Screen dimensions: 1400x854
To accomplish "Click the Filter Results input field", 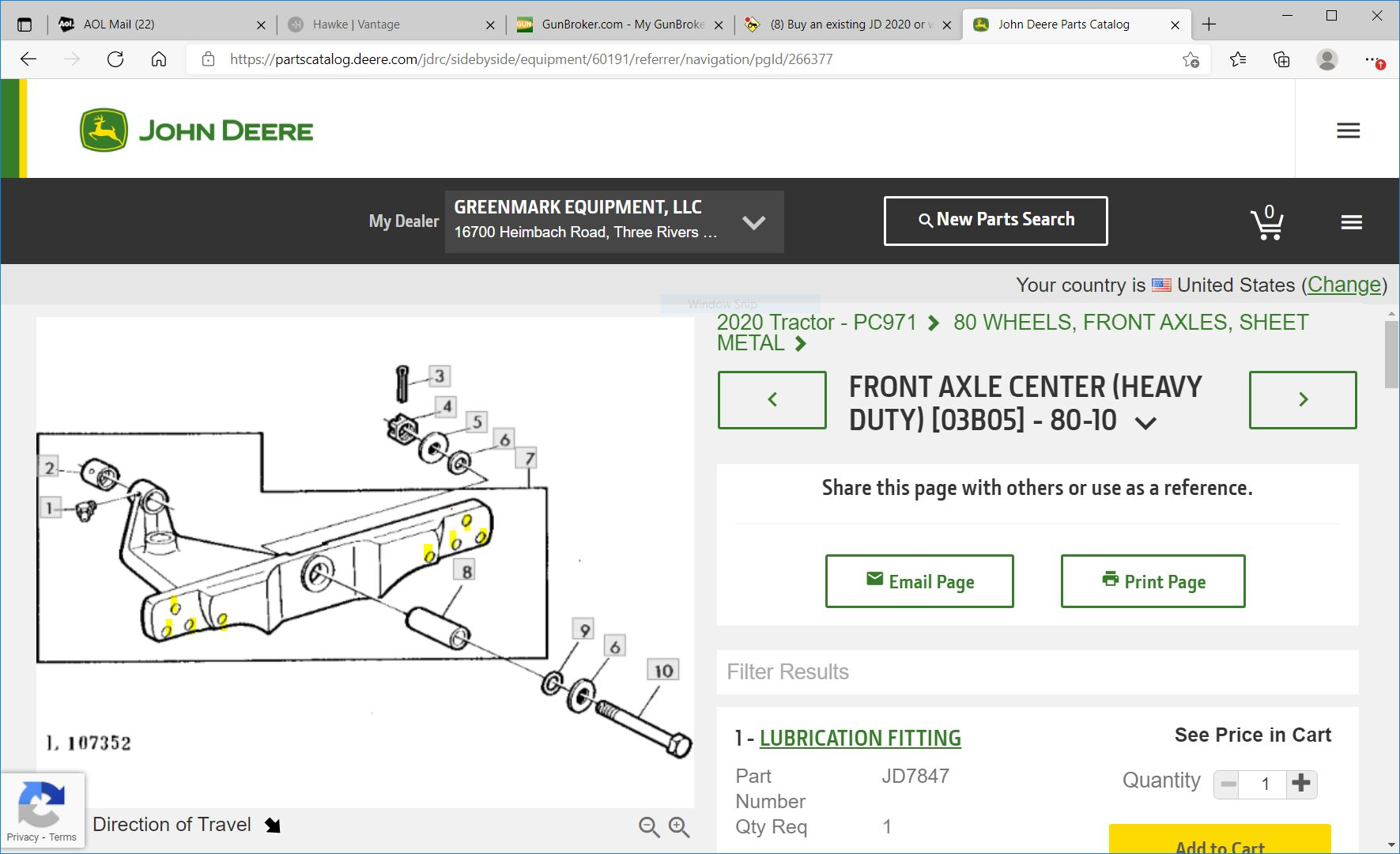I will tap(1037, 672).
